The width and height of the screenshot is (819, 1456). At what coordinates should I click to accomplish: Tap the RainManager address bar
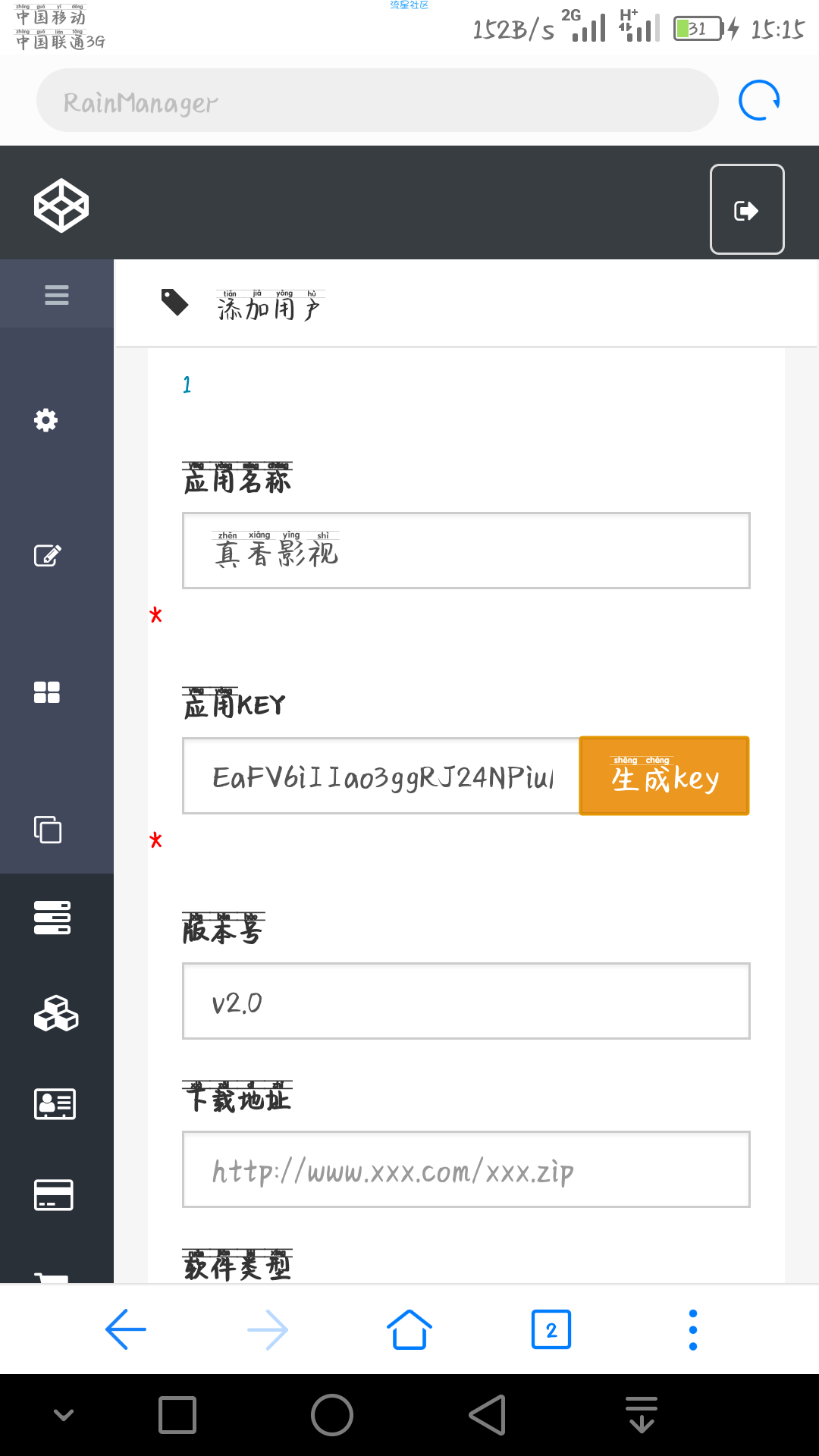378,100
